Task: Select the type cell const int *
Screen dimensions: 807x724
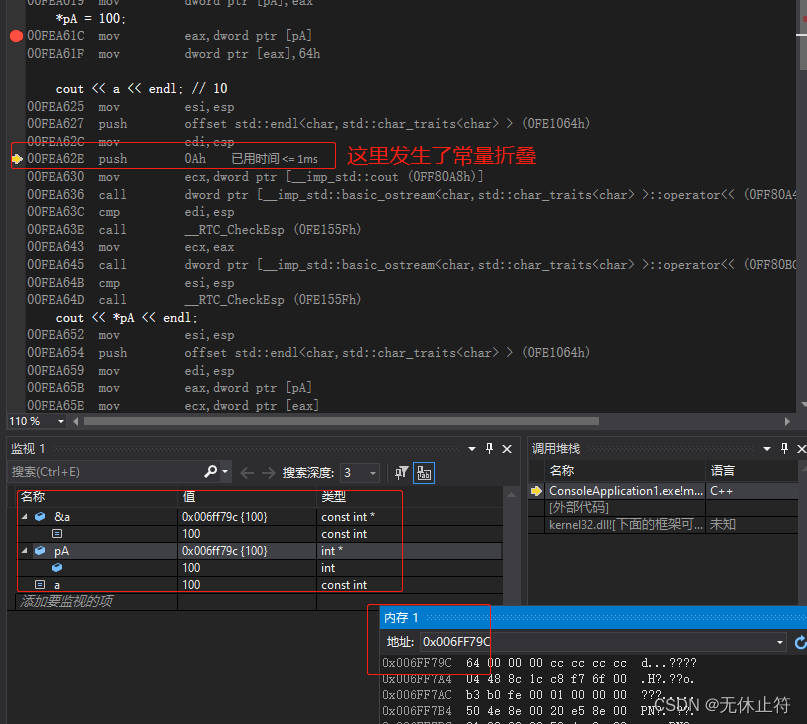Action: click(348, 517)
